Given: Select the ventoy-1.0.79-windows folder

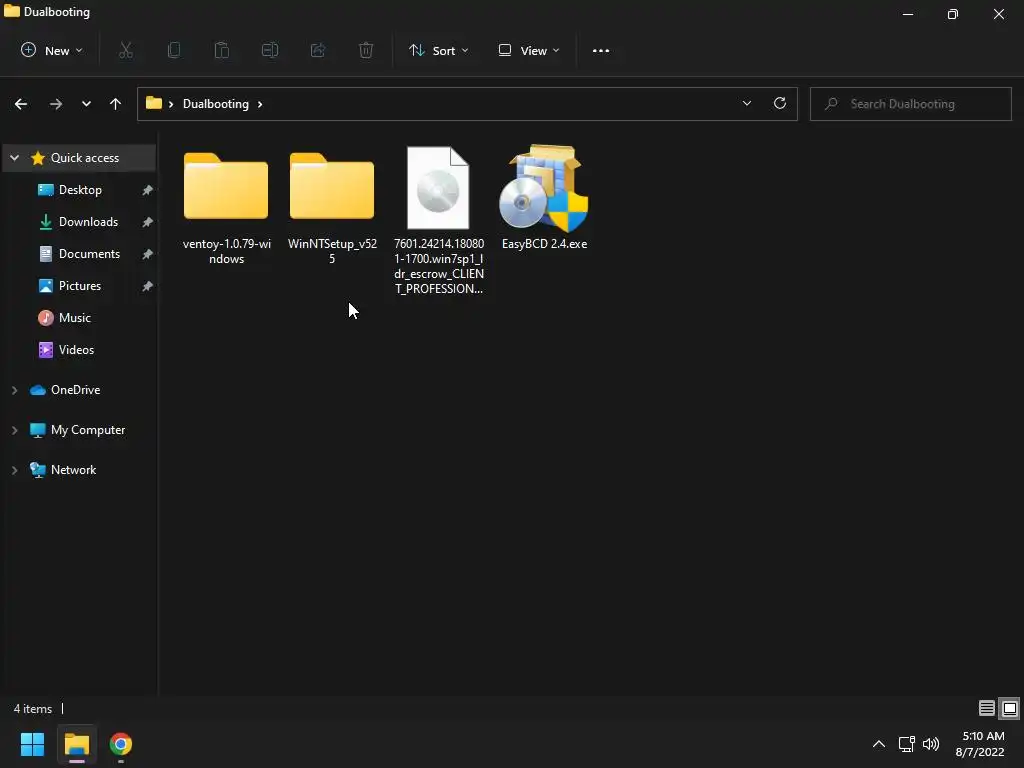Looking at the screenshot, I should (226, 206).
